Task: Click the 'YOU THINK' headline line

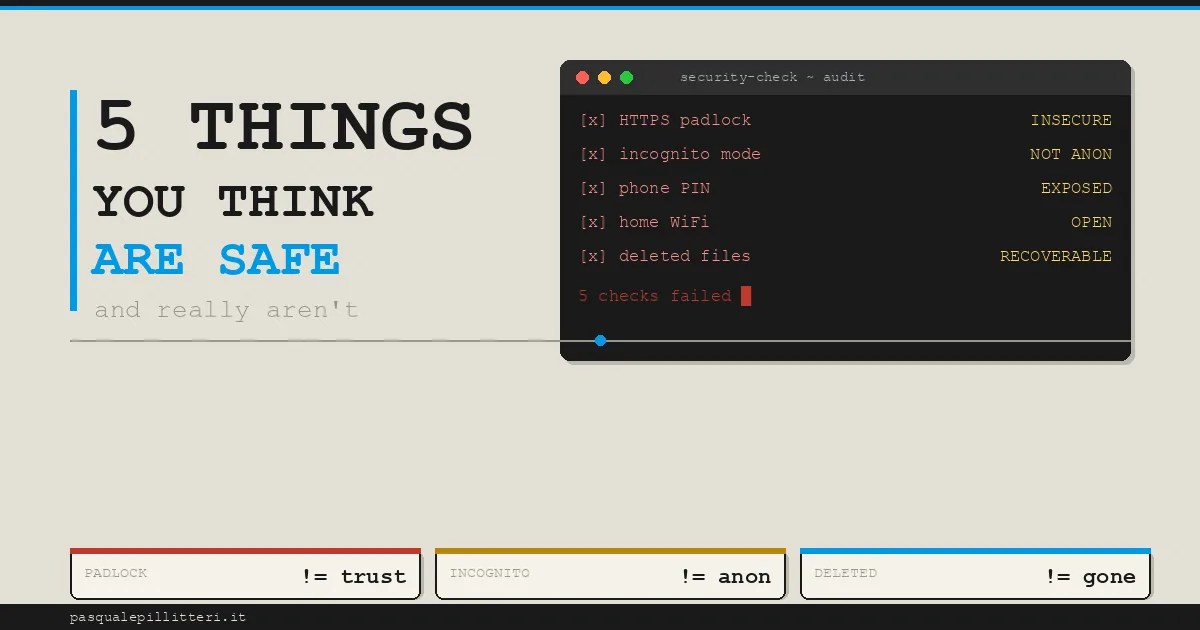Action: (233, 202)
